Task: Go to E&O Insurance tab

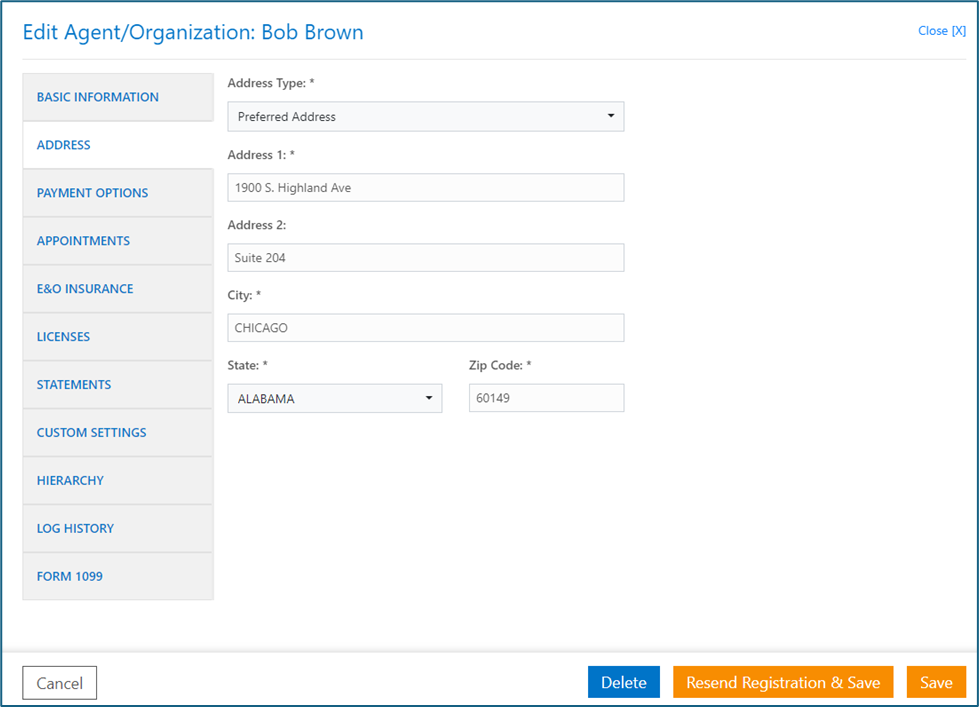Action: pos(118,289)
